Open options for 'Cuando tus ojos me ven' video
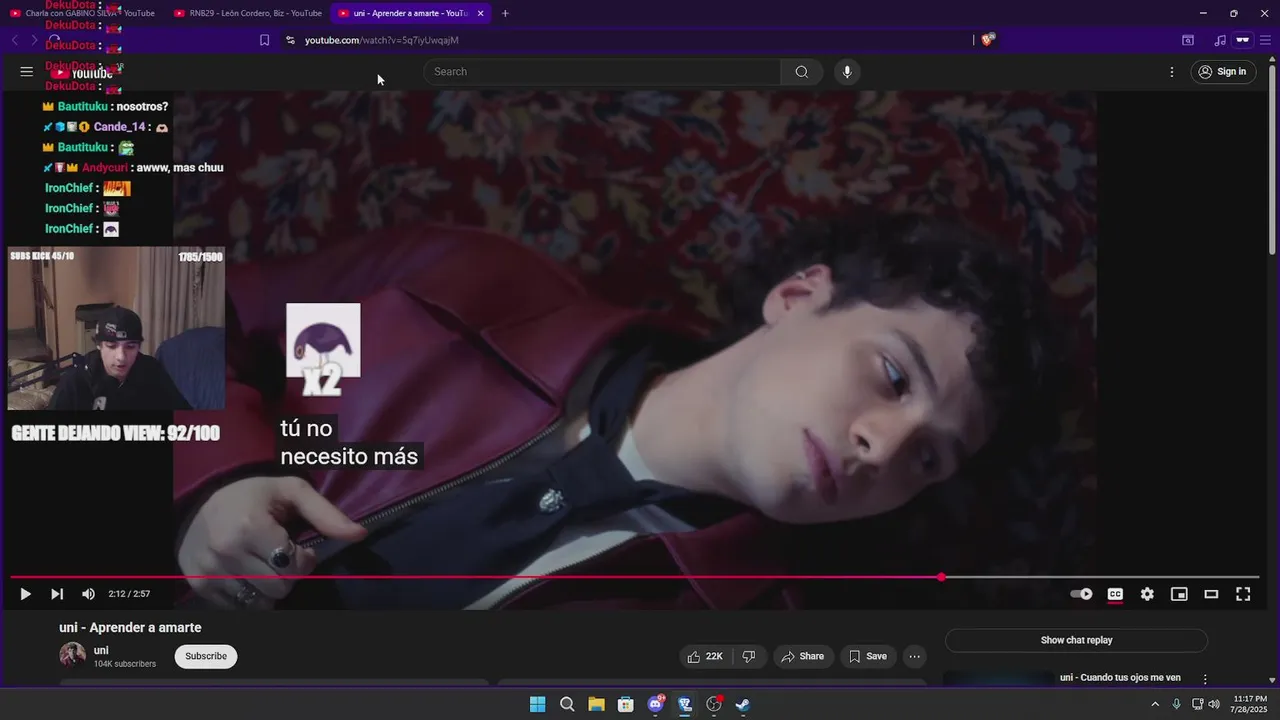The image size is (1280, 720). 1205,679
